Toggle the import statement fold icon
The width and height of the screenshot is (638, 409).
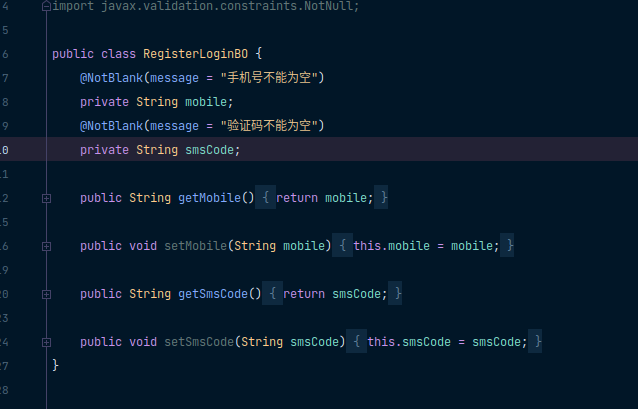tap(46, 6)
